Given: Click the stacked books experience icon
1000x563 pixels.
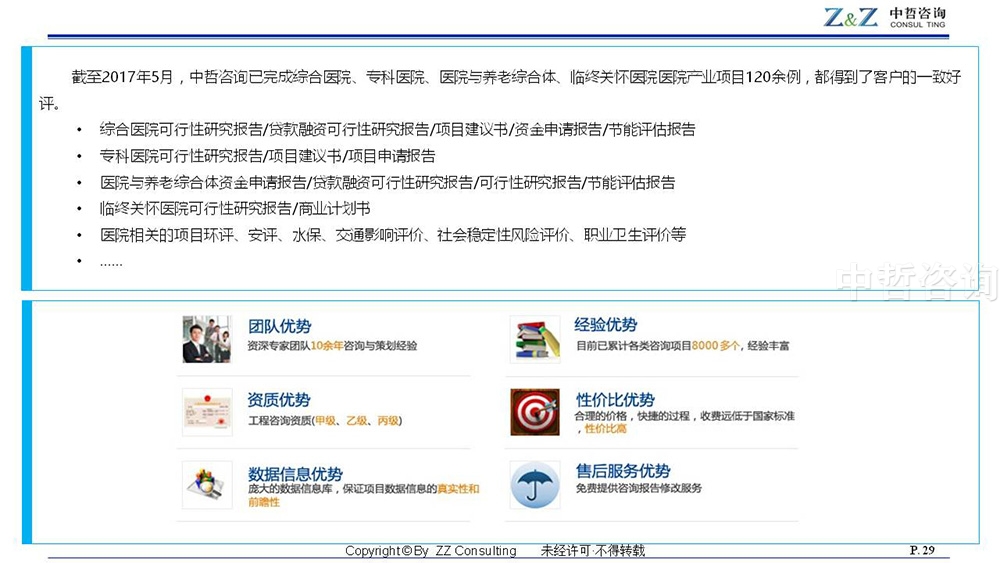Looking at the screenshot, I should pyautogui.click(x=534, y=338).
